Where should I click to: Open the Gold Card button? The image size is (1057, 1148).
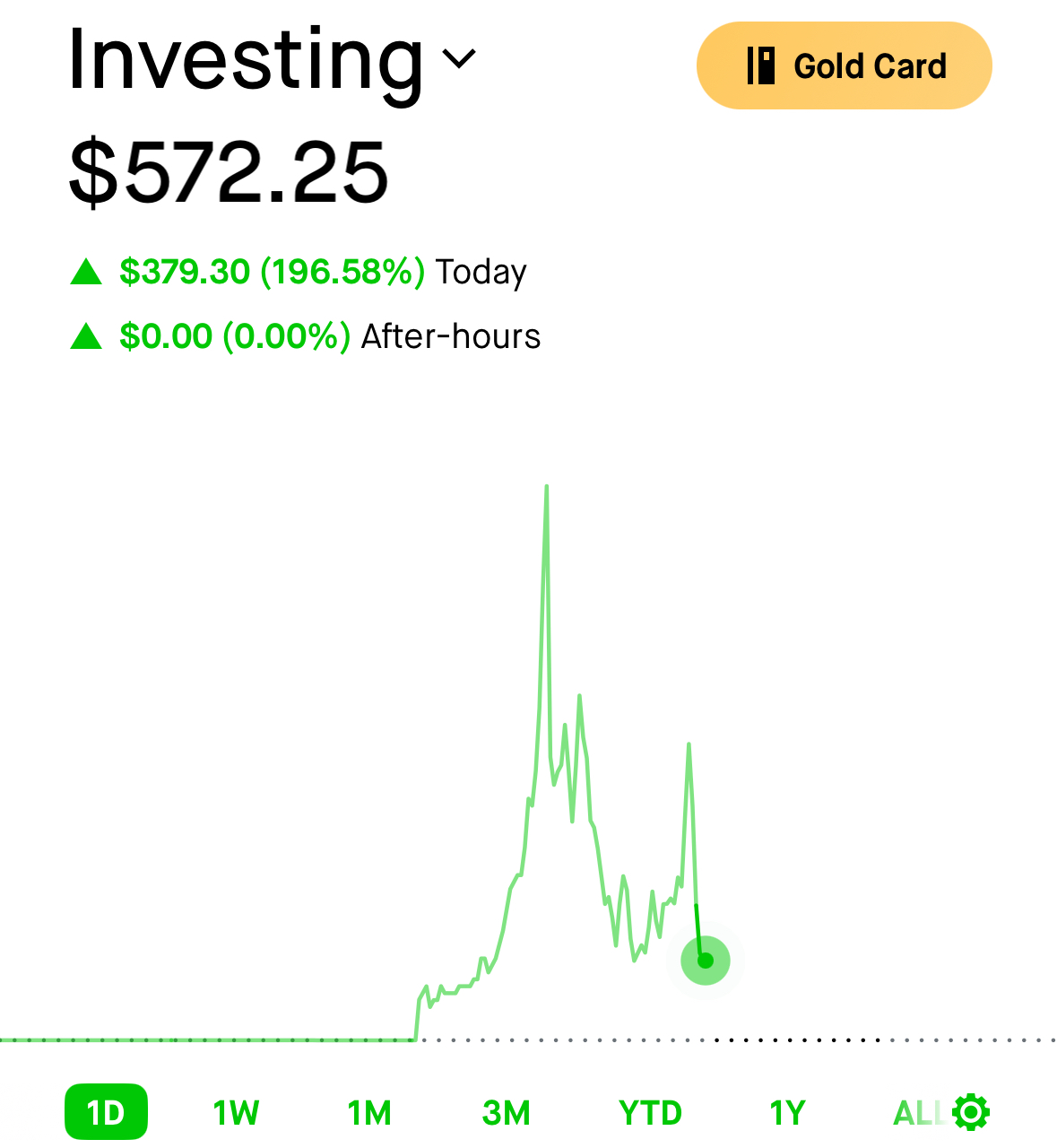pos(845,65)
